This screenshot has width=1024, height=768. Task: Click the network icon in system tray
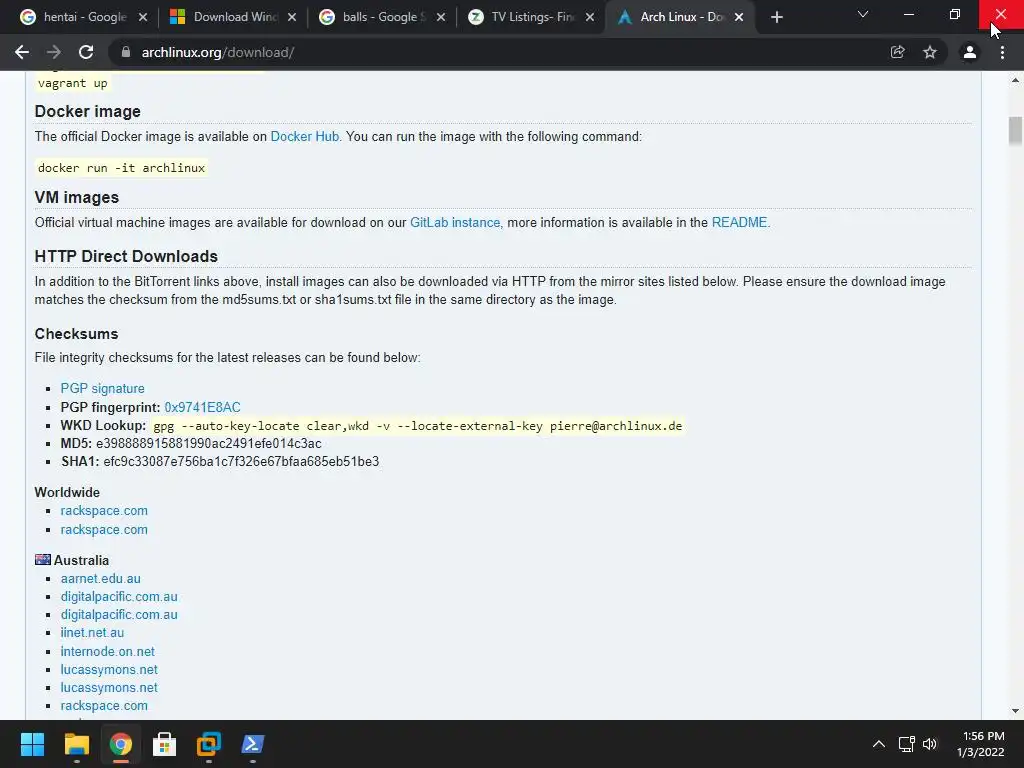(x=906, y=744)
